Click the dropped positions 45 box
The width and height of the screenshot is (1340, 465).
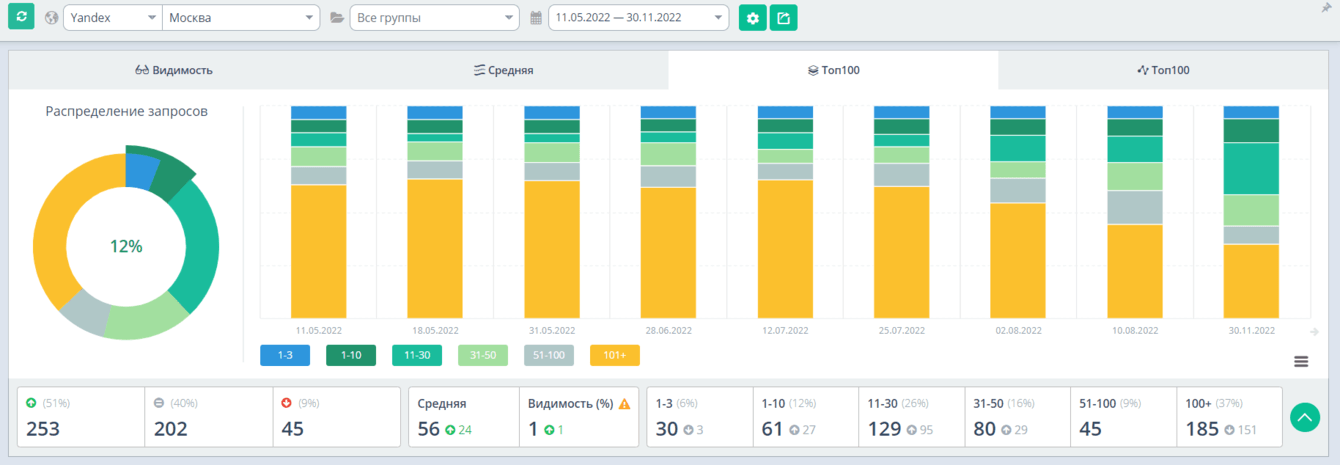pos(337,417)
